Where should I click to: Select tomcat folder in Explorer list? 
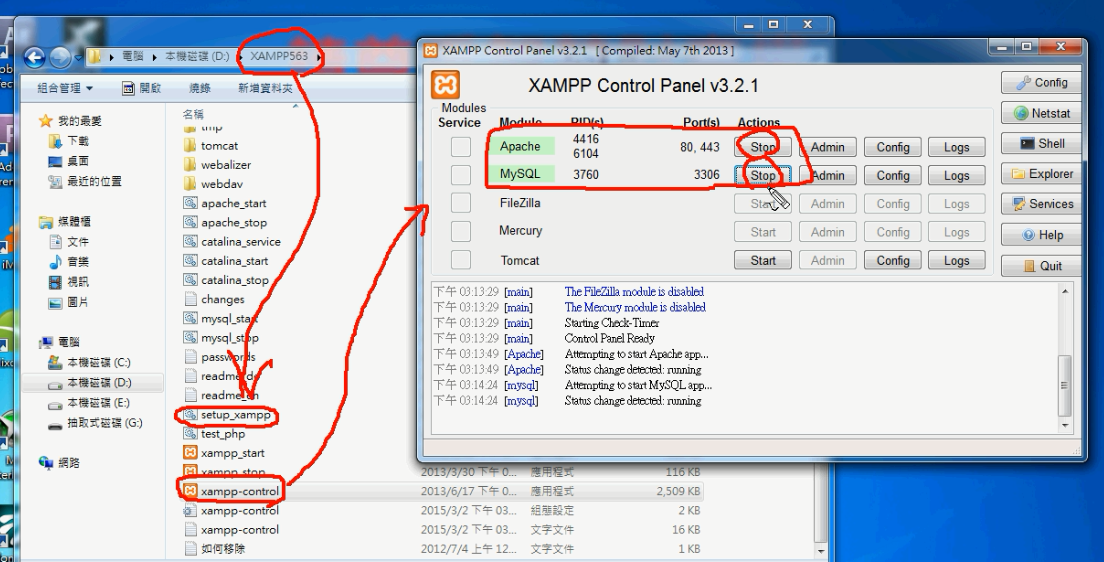pos(211,146)
